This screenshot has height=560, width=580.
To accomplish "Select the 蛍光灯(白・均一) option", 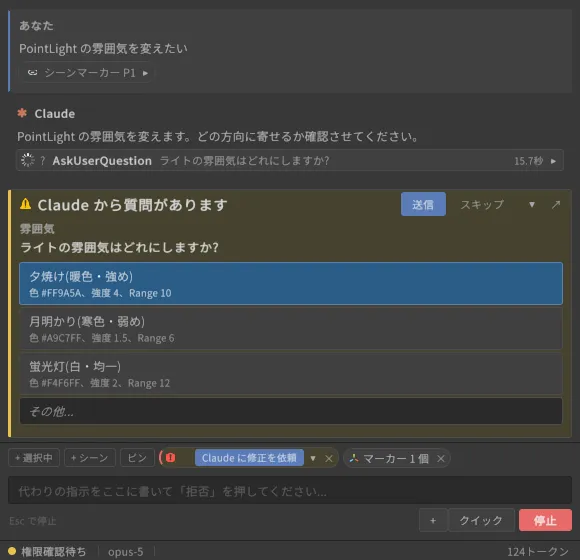I will (x=291, y=374).
